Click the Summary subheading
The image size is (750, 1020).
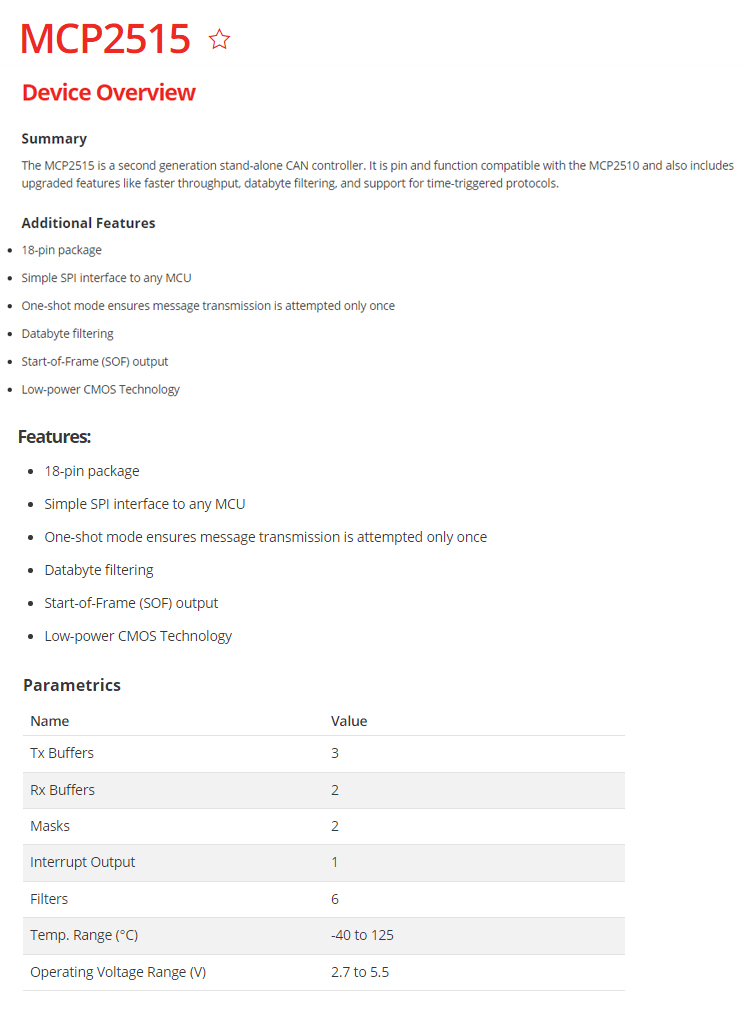(x=54, y=139)
